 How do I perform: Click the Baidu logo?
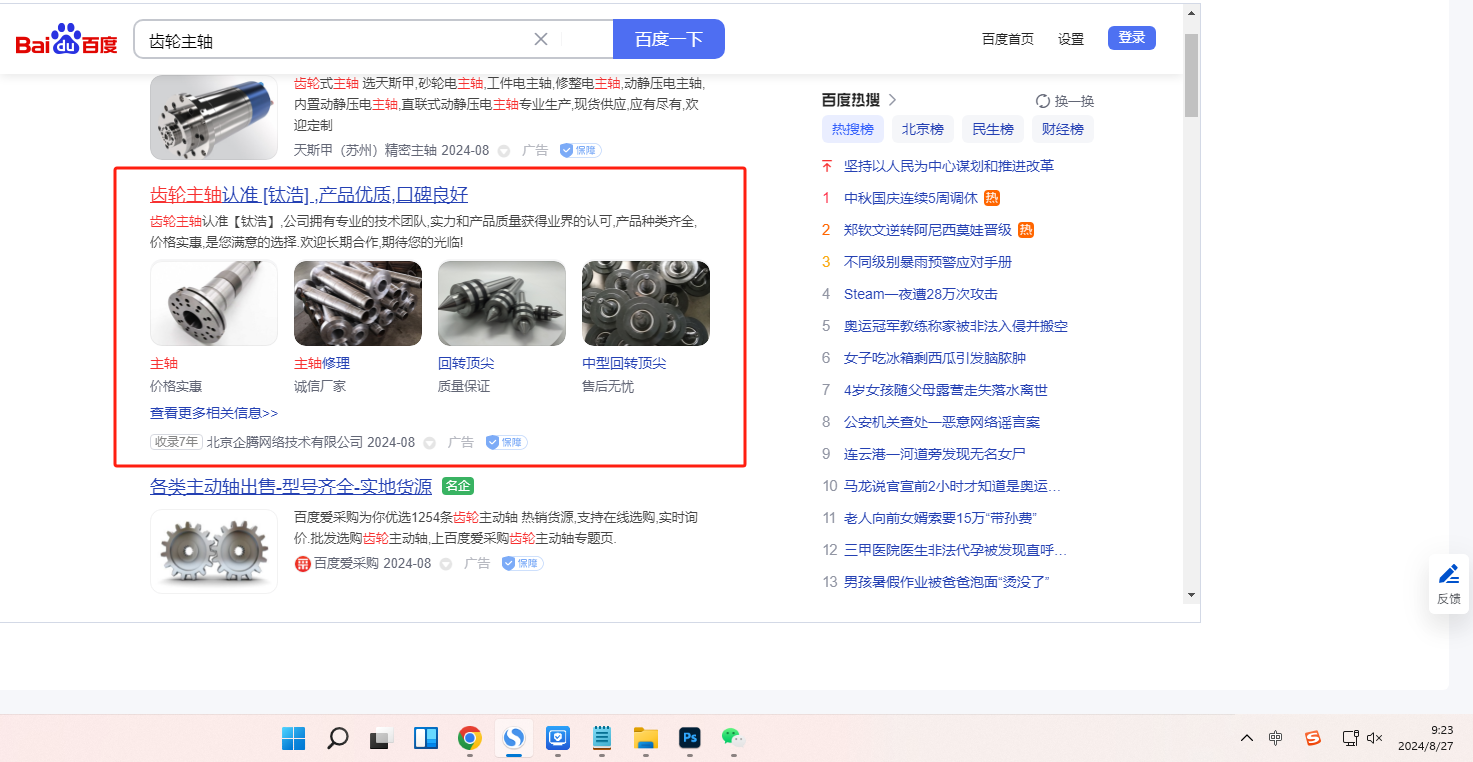pos(66,40)
